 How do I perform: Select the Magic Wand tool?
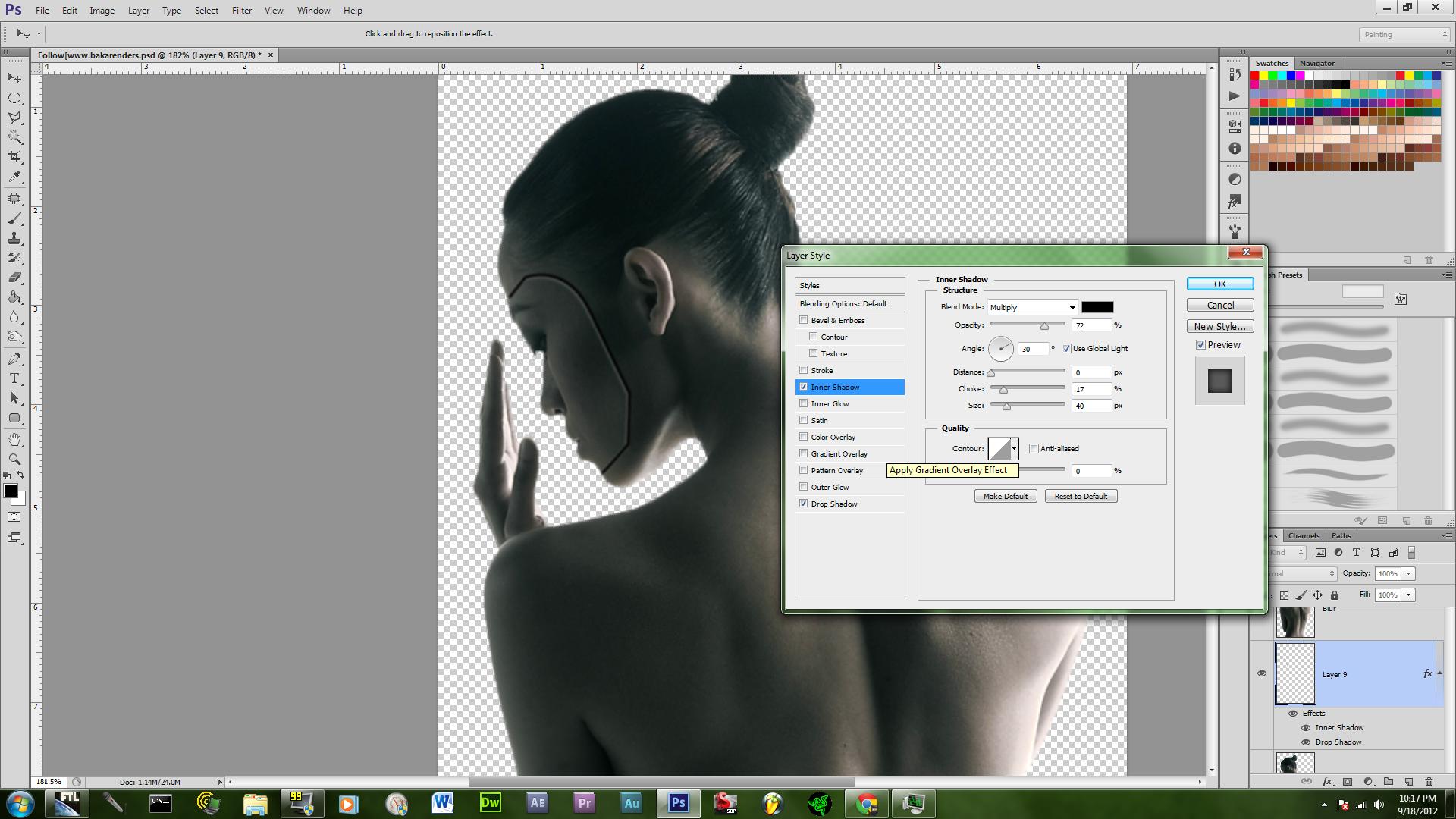[14, 137]
